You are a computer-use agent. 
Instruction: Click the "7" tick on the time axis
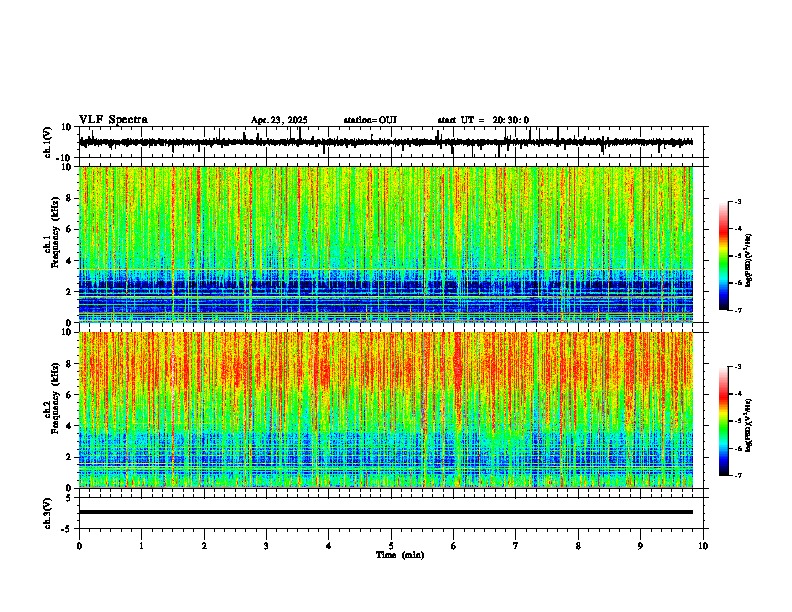(x=516, y=546)
